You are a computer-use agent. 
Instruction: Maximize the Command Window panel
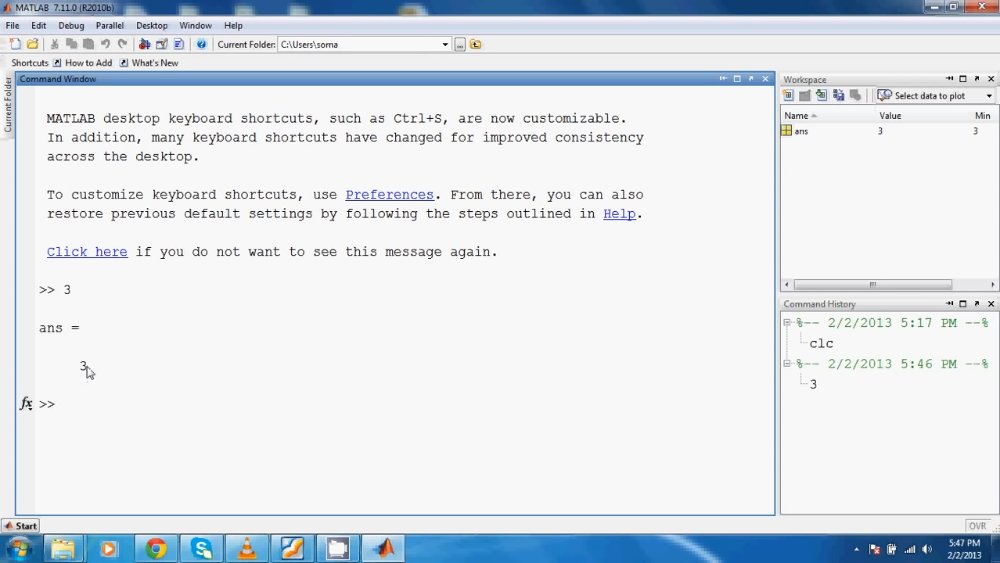737,78
